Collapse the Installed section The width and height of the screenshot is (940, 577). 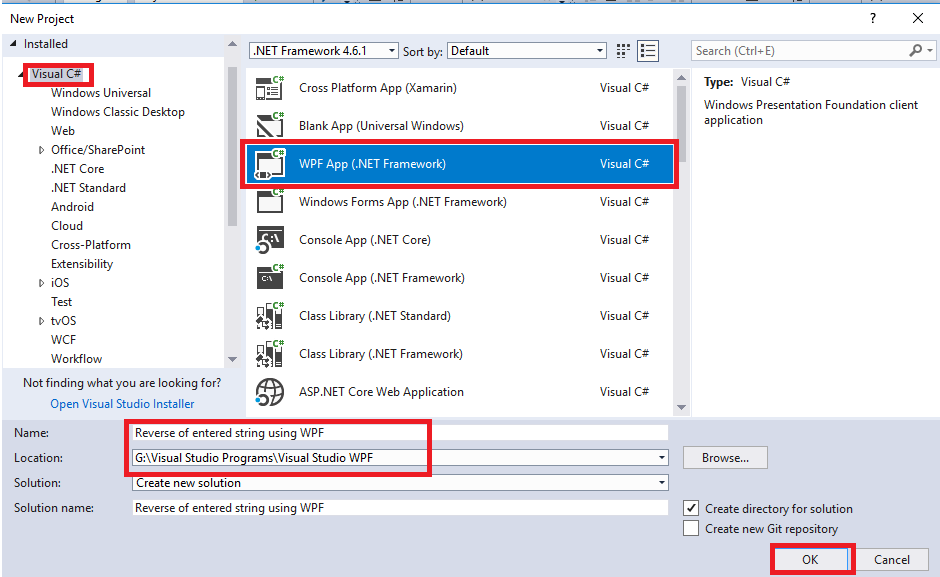coord(13,44)
